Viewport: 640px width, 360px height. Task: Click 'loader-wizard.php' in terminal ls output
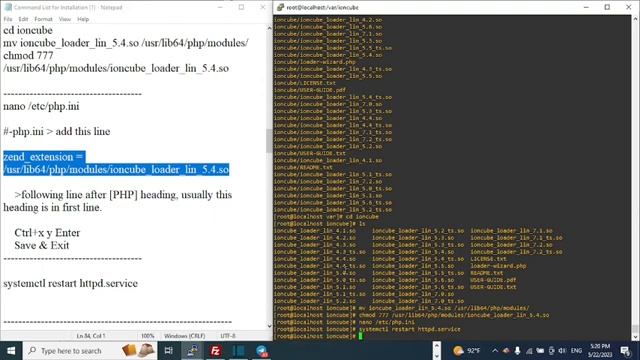(498, 266)
